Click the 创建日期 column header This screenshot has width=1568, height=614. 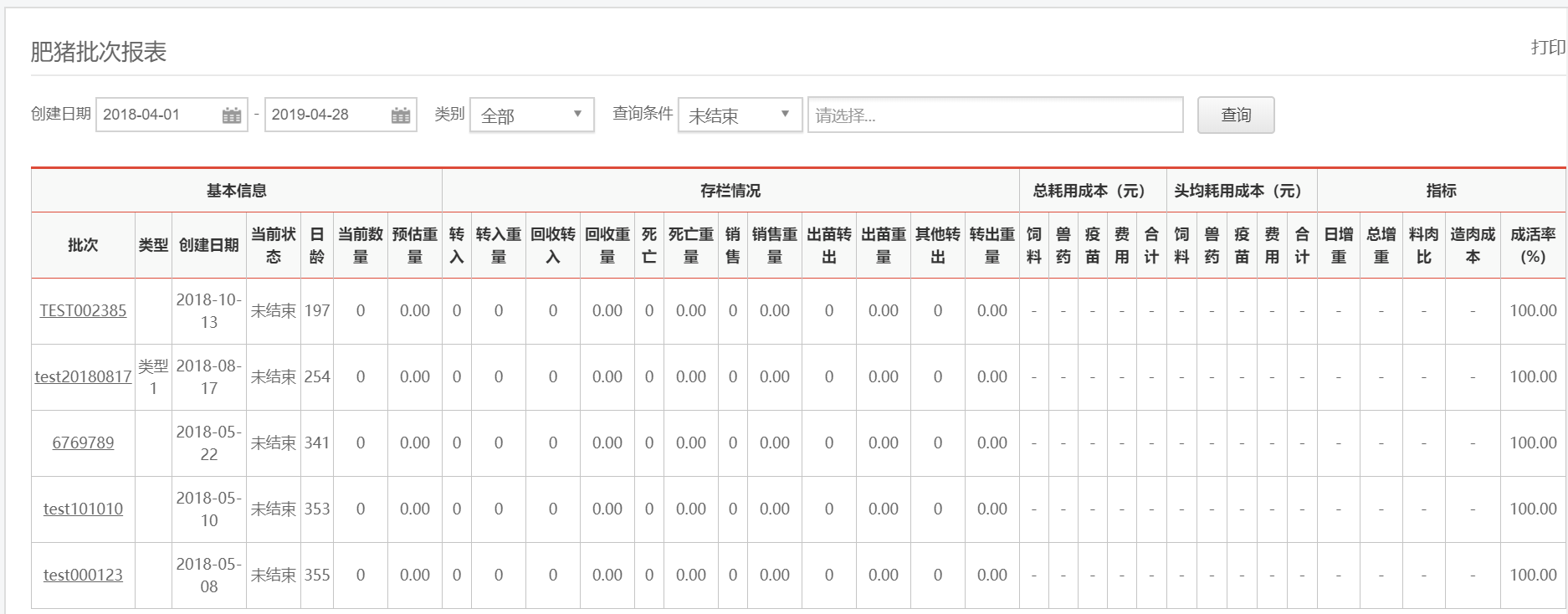(x=208, y=245)
